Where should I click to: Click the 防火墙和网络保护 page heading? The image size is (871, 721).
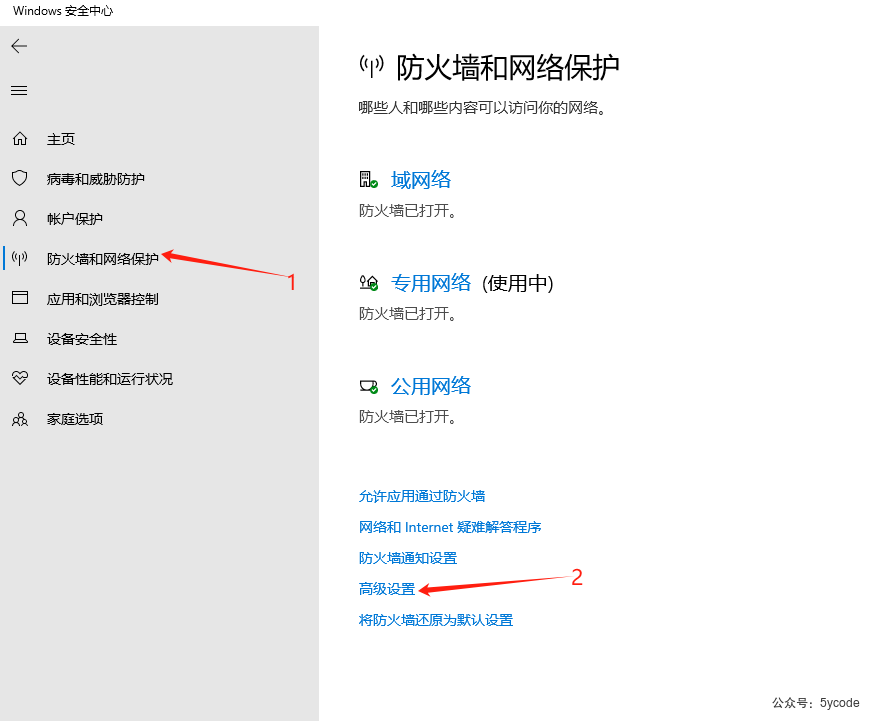tap(508, 68)
